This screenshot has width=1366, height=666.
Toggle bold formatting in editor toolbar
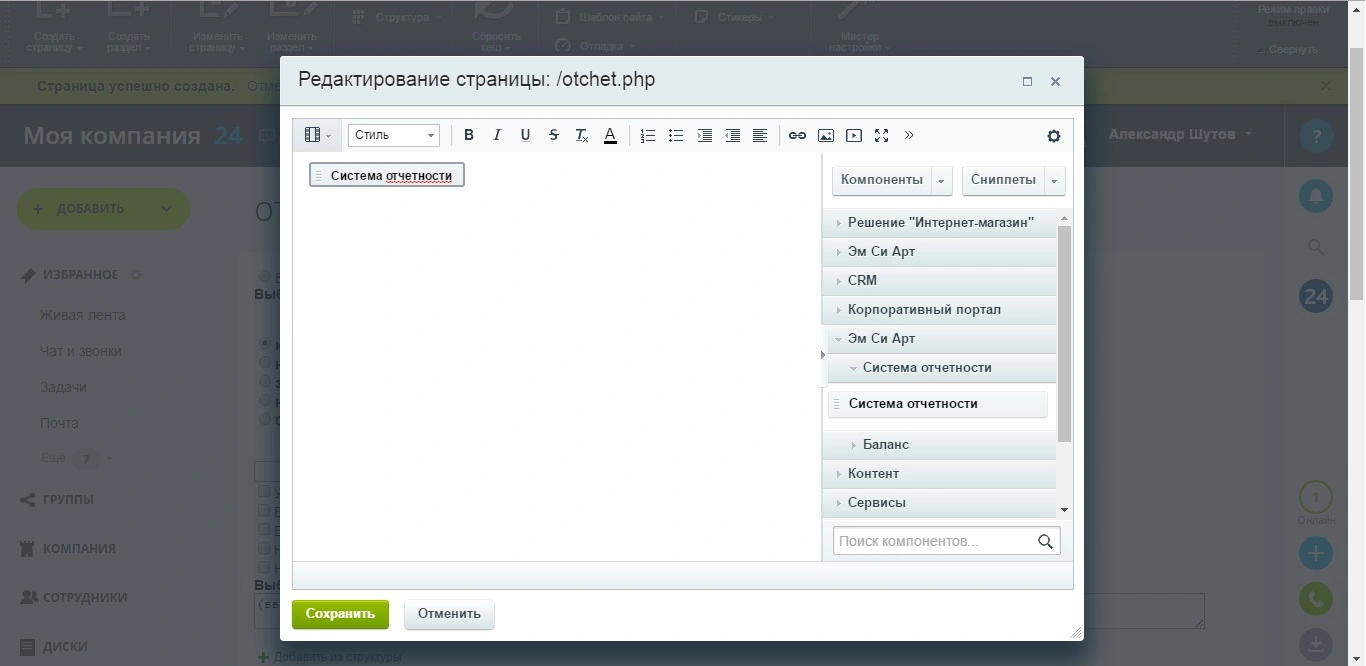[x=469, y=135]
